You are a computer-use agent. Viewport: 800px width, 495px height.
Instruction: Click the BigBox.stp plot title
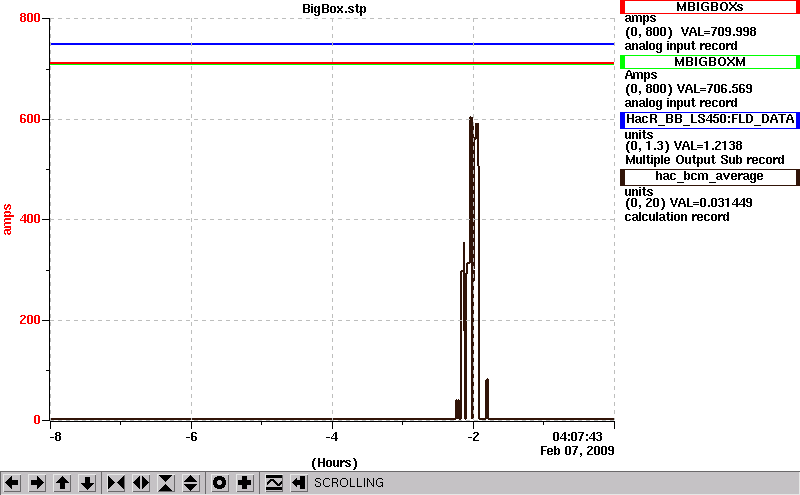(334, 9)
